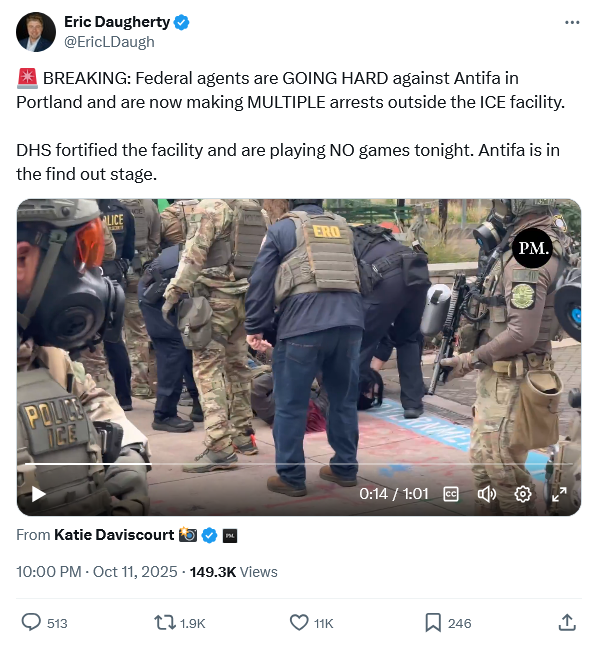This screenshot has width=598, height=653.
Task: Mute the video using the speaker icon
Action: click(486, 494)
